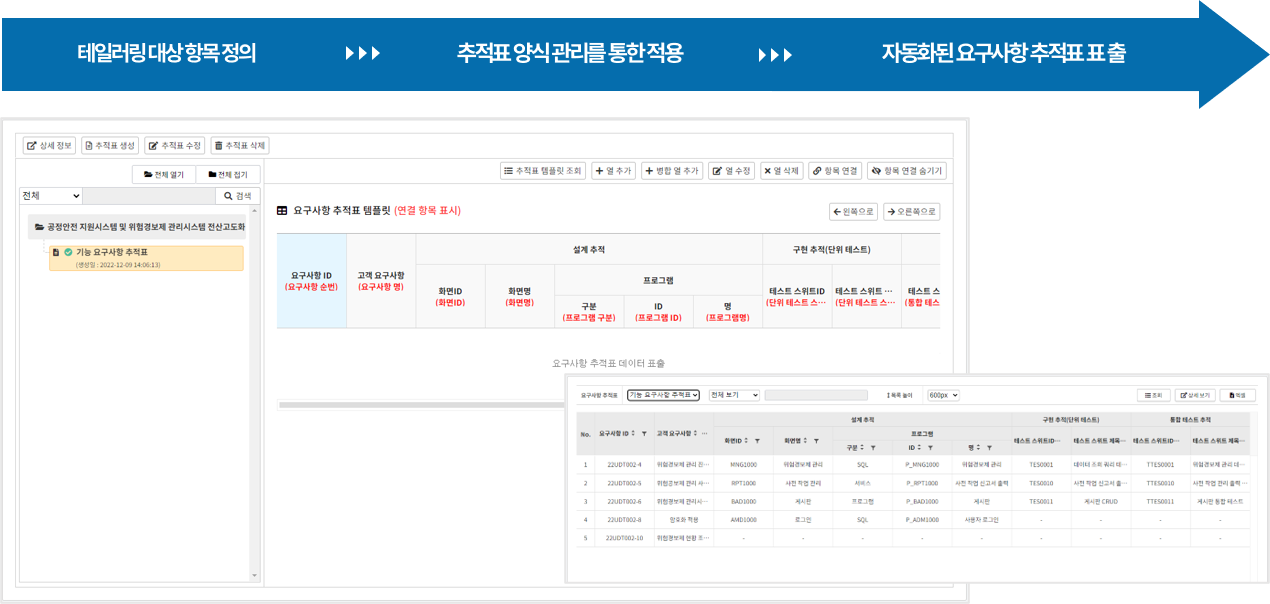Click cell TTES0011 in 통합 테스트 column
1270x604 pixels.
1160,501
